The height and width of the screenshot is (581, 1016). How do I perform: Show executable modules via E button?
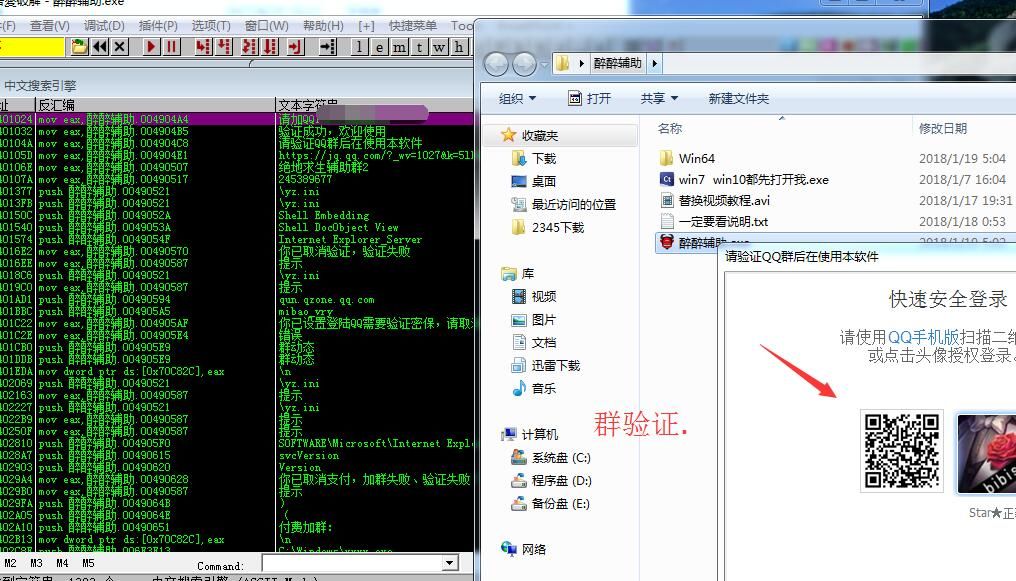pyautogui.click(x=380, y=47)
